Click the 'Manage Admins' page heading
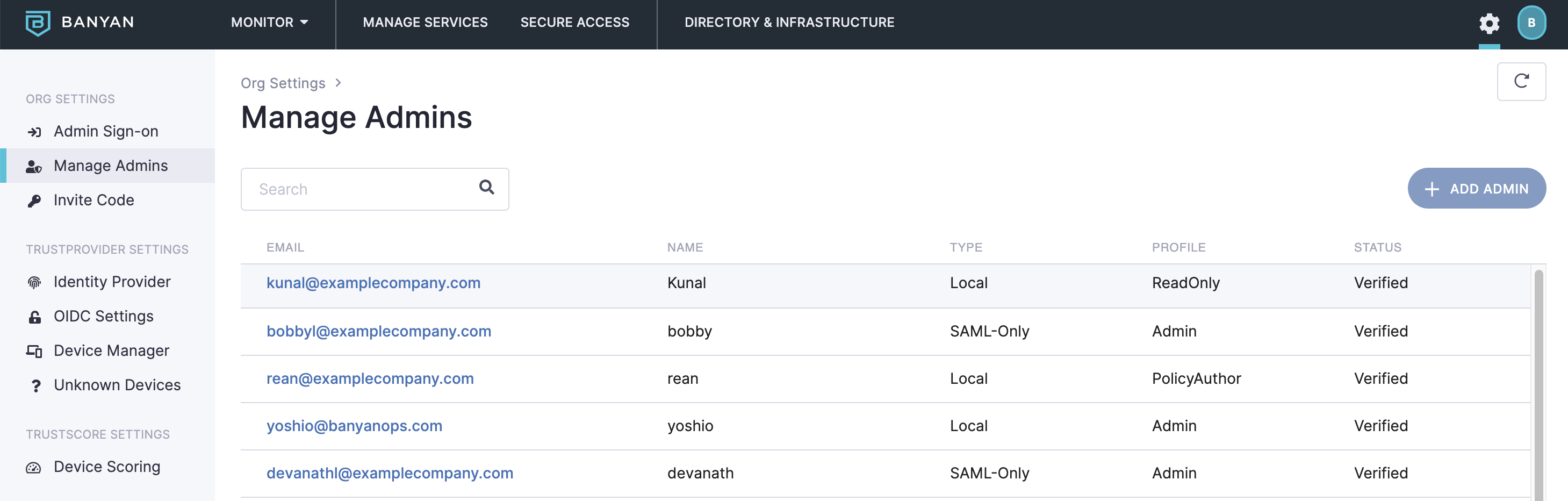1568x501 pixels. pos(356,118)
